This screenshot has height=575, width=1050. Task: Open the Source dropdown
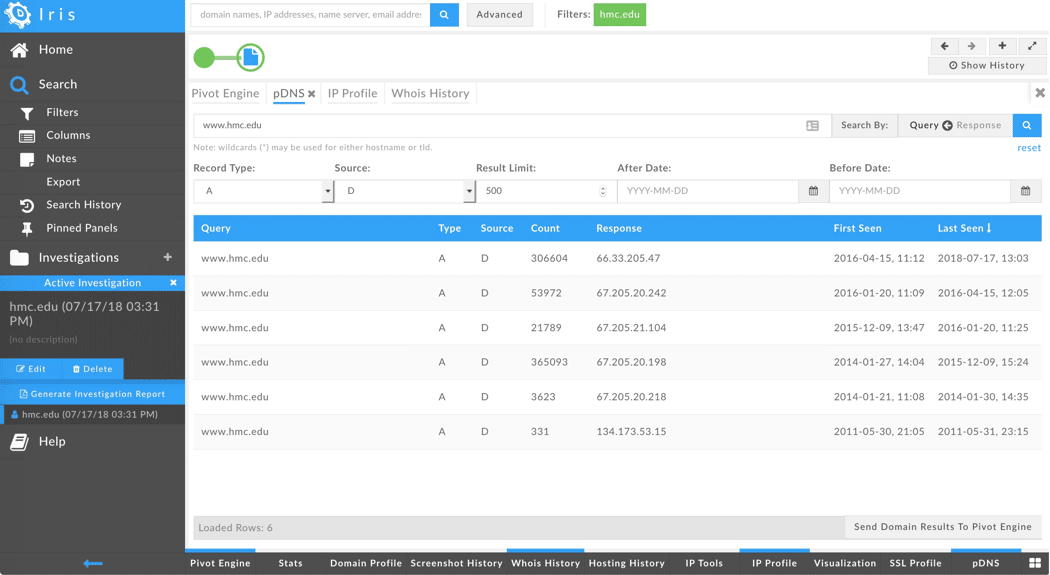[x=404, y=191]
